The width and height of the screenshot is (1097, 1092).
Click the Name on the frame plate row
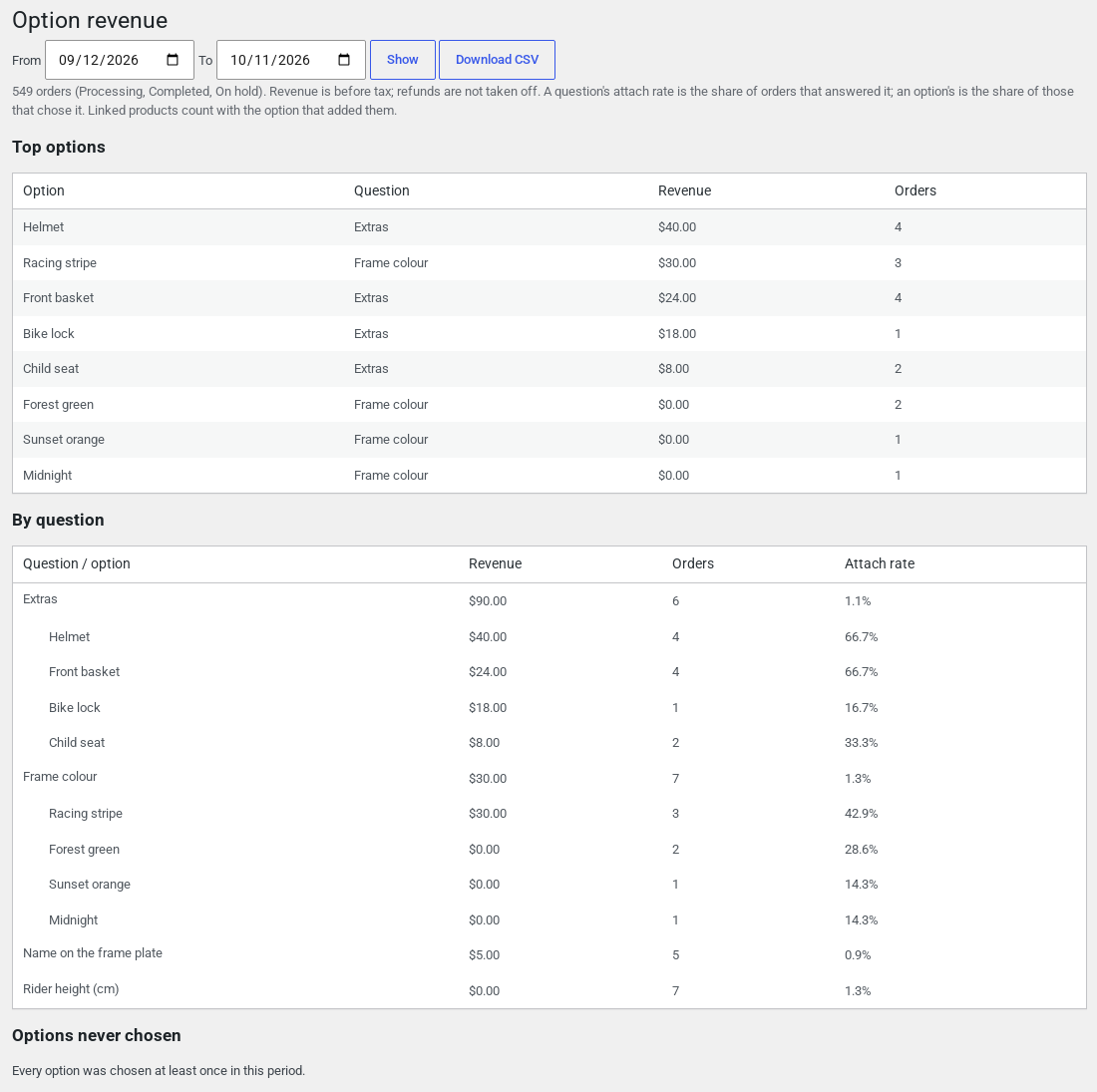[x=549, y=955]
